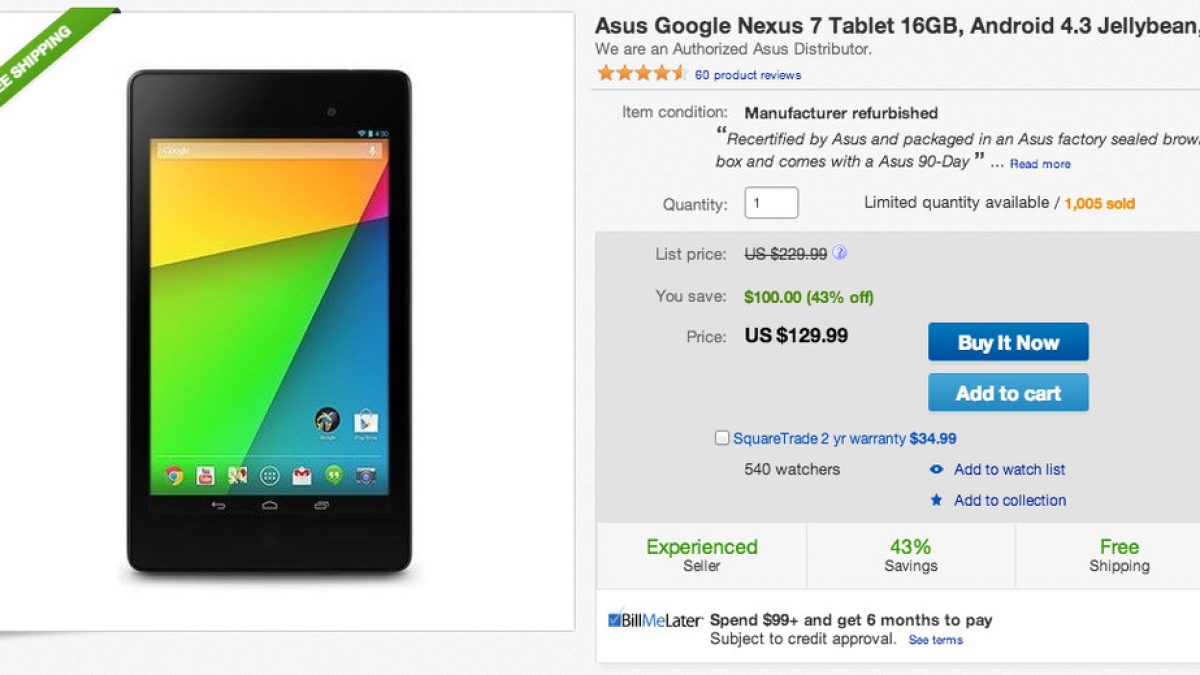Click the Chrome icon on the tablet screen
1200x675 pixels.
(174, 475)
